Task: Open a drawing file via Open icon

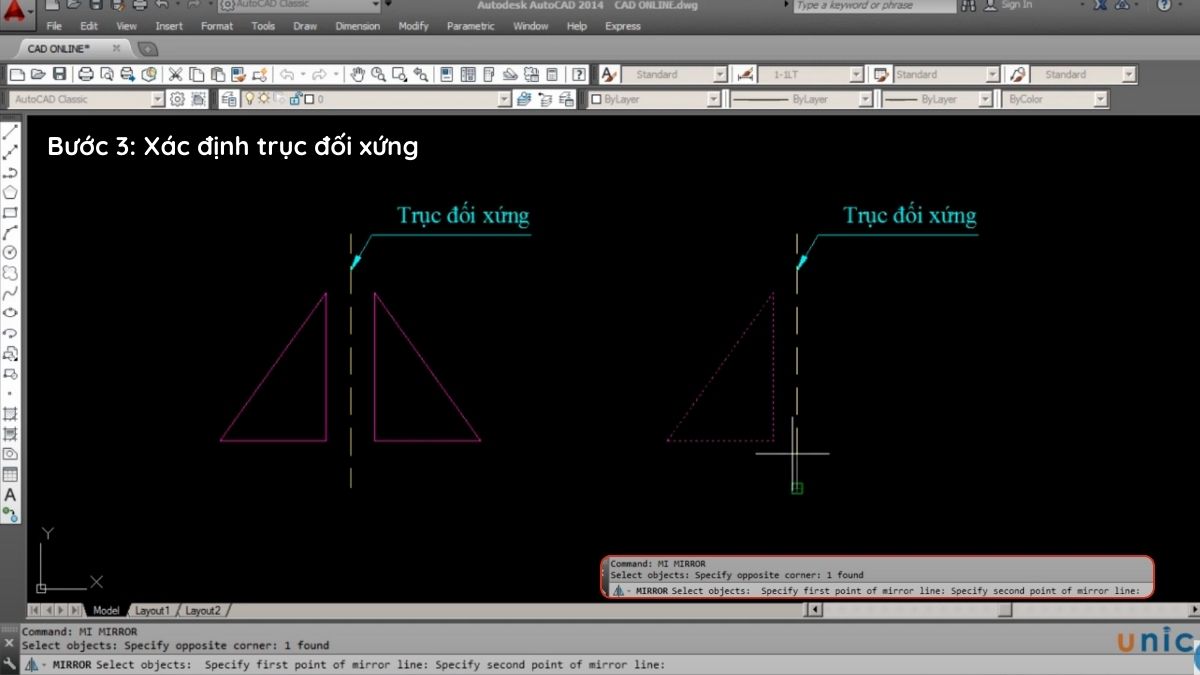Action: (x=38, y=74)
